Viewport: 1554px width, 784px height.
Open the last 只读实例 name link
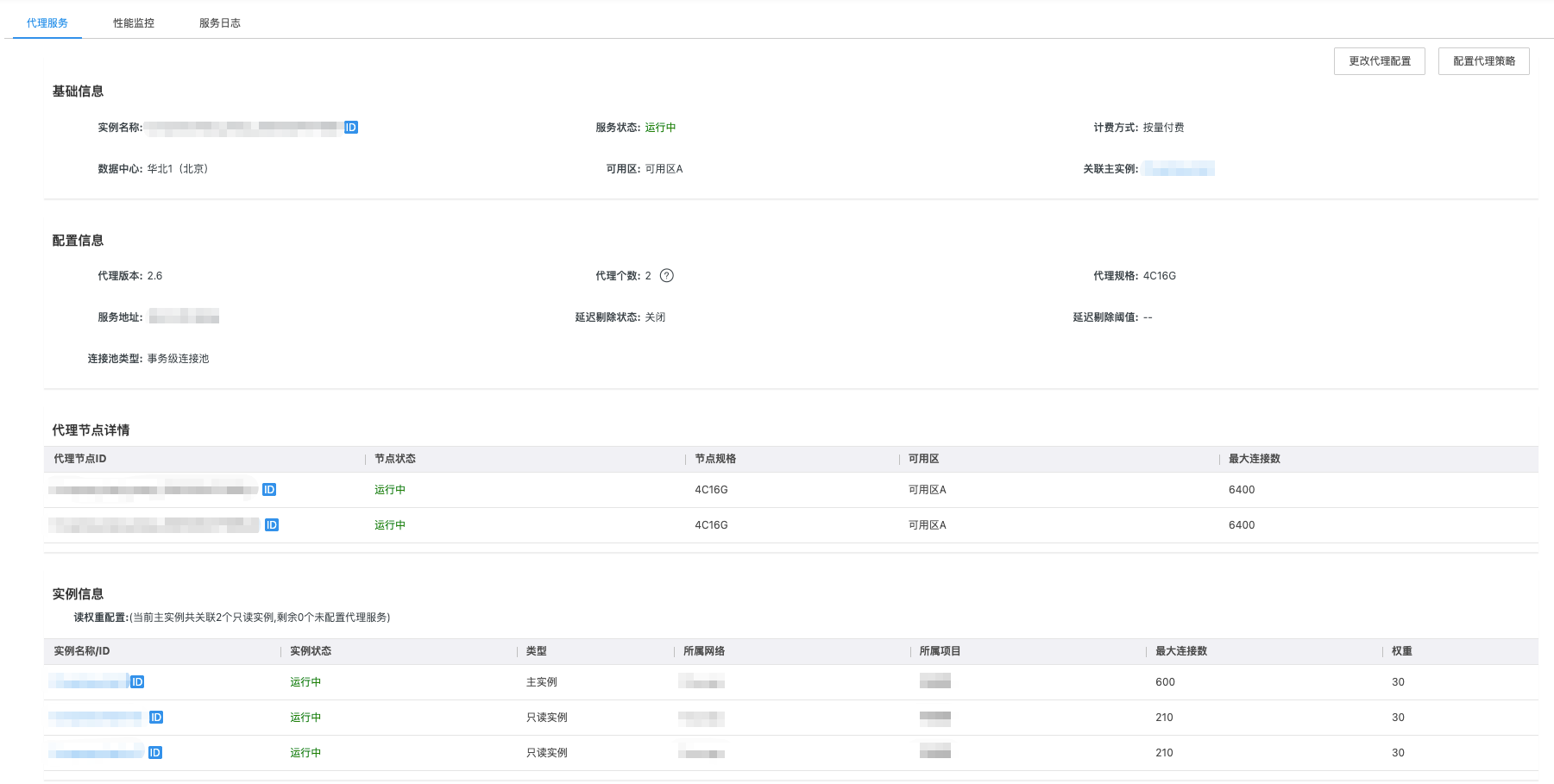(96, 753)
